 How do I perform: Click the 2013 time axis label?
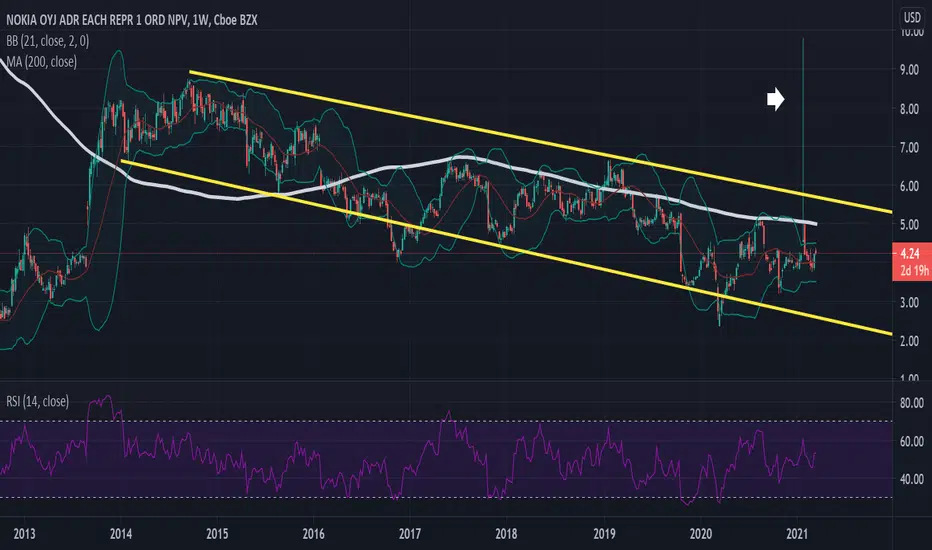(x=24, y=533)
